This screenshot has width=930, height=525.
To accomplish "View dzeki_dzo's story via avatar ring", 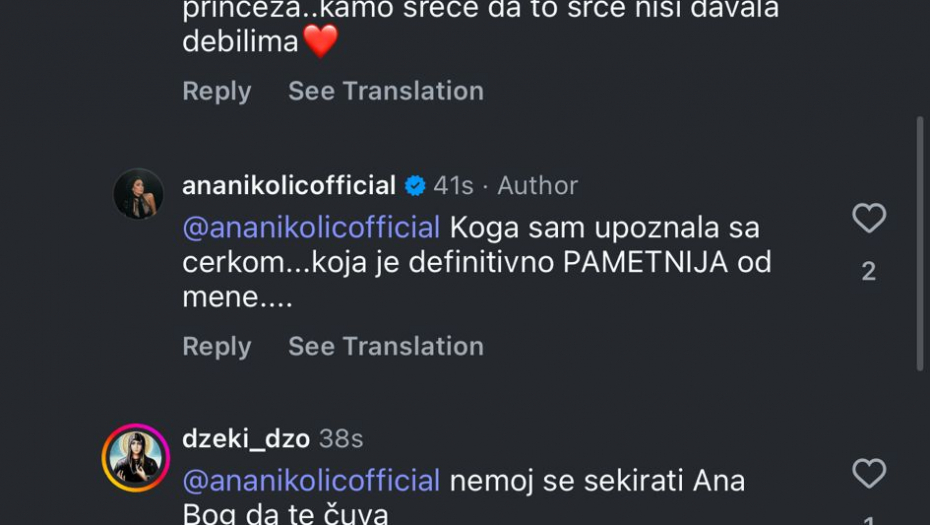I will pyautogui.click(x=136, y=458).
